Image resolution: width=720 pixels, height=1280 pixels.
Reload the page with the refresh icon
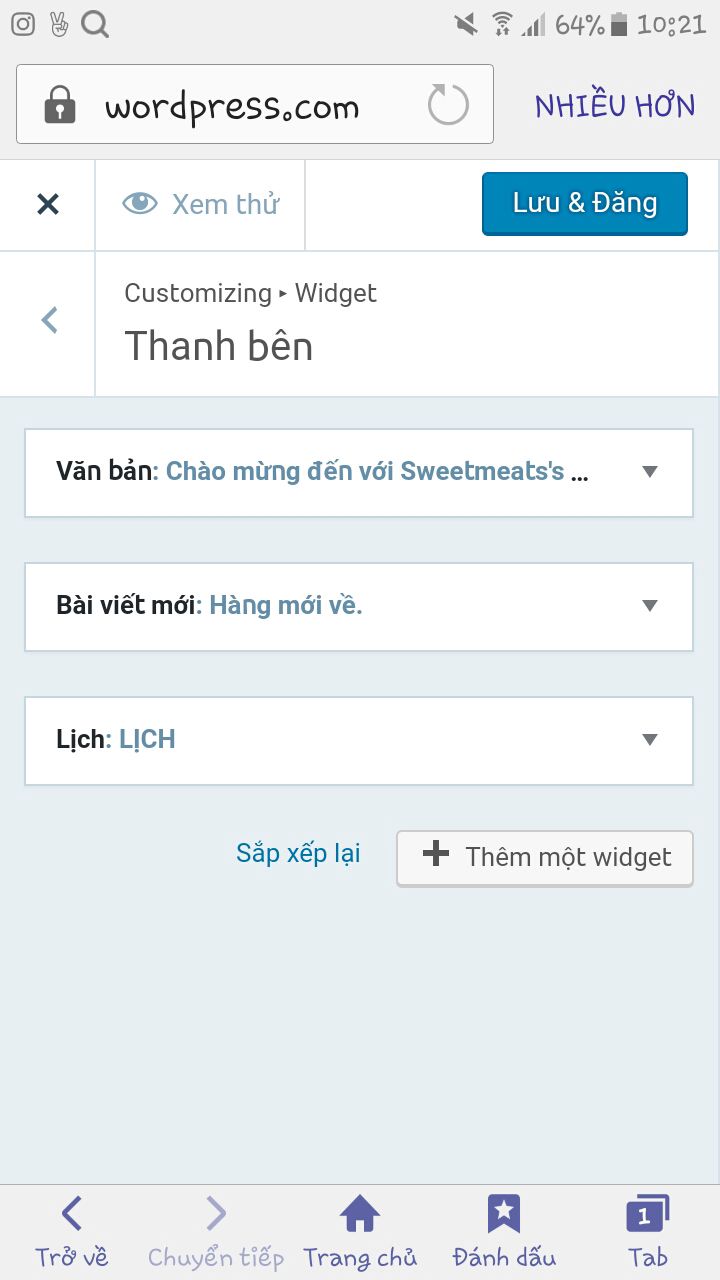(448, 105)
